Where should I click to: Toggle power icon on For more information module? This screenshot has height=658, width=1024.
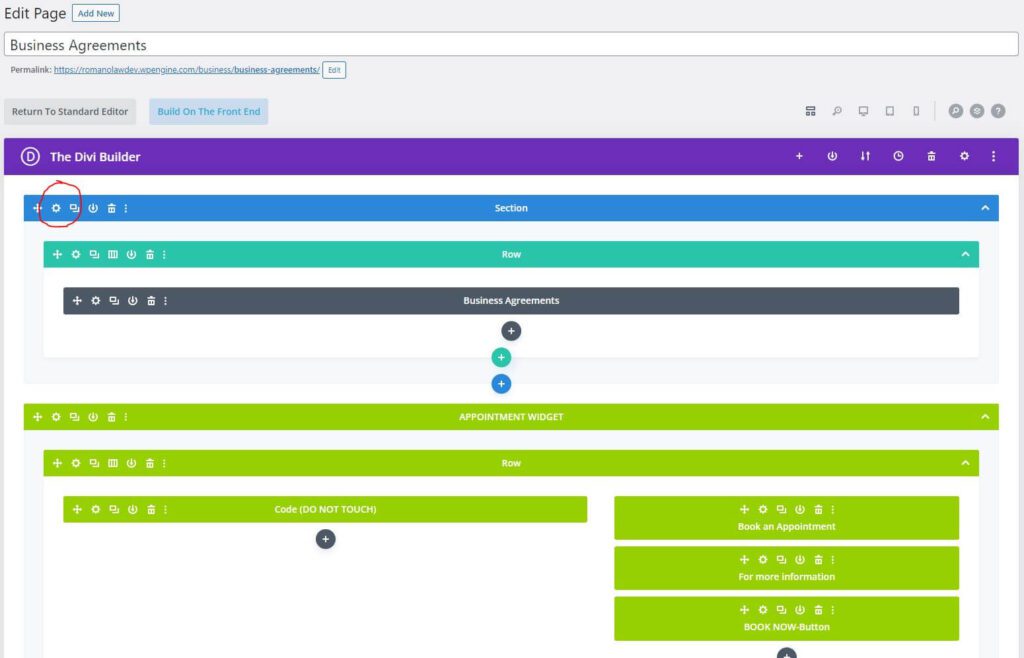800,560
